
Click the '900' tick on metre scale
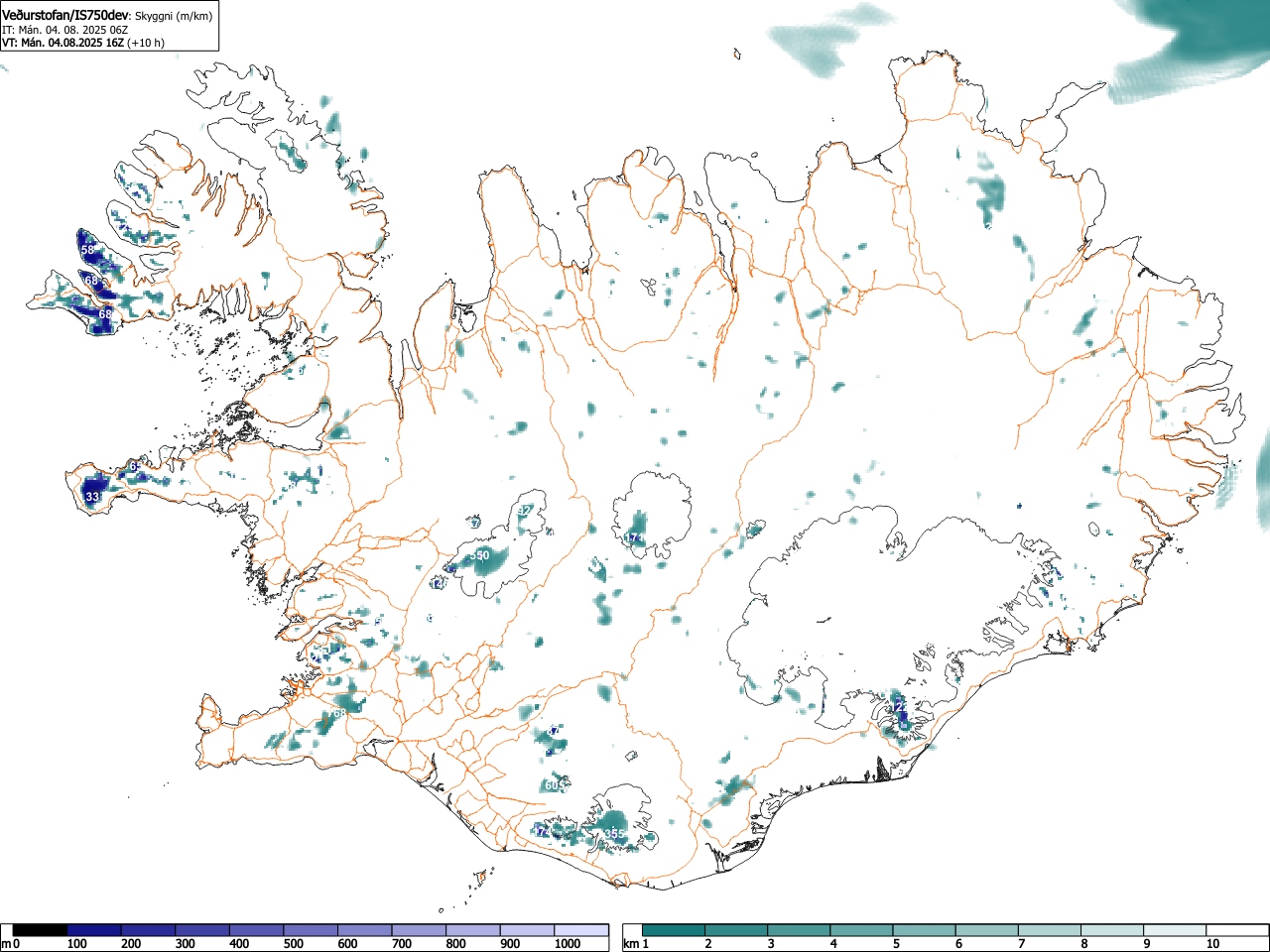(509, 944)
